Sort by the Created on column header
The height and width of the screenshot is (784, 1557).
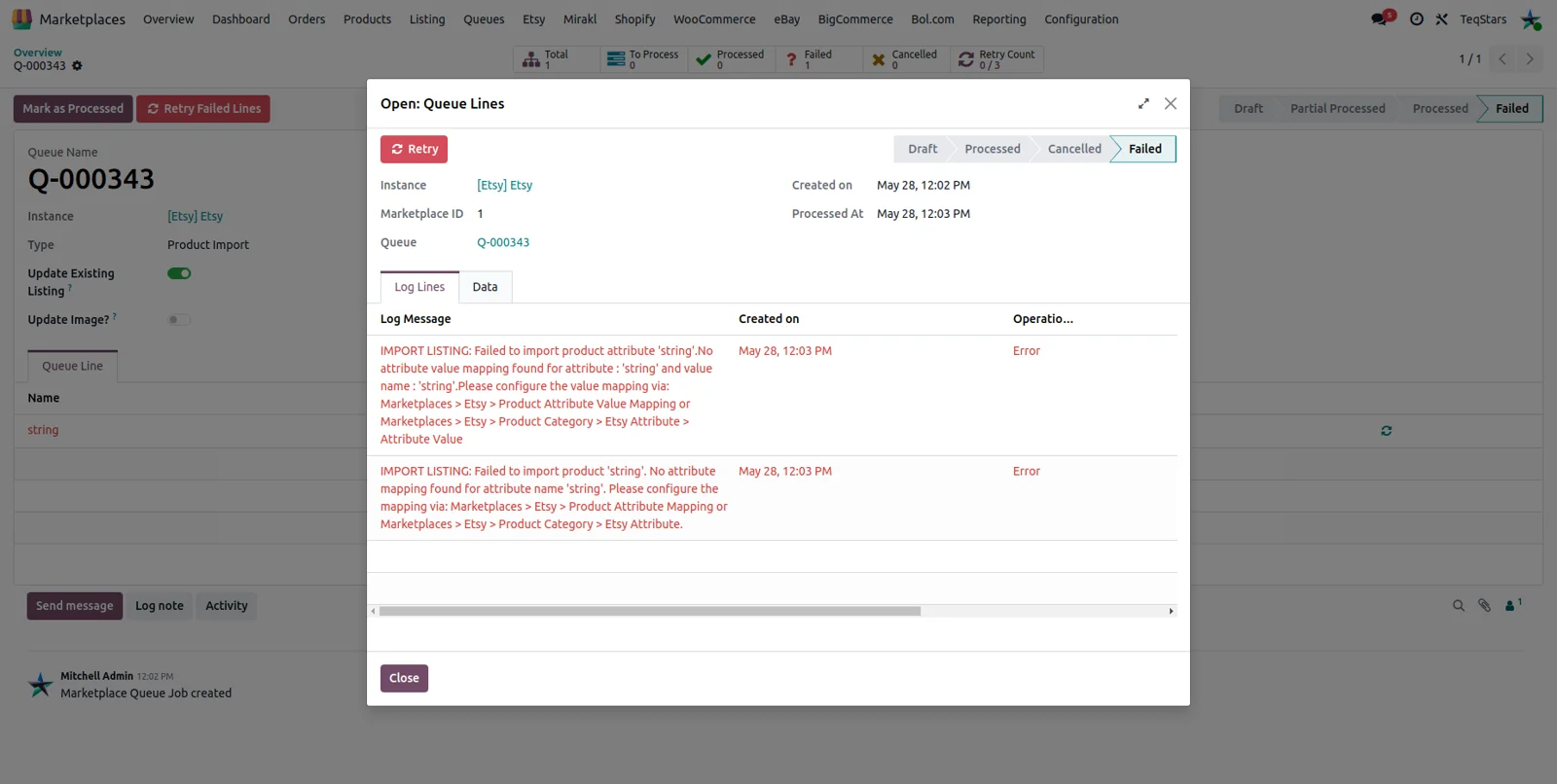[769, 319]
